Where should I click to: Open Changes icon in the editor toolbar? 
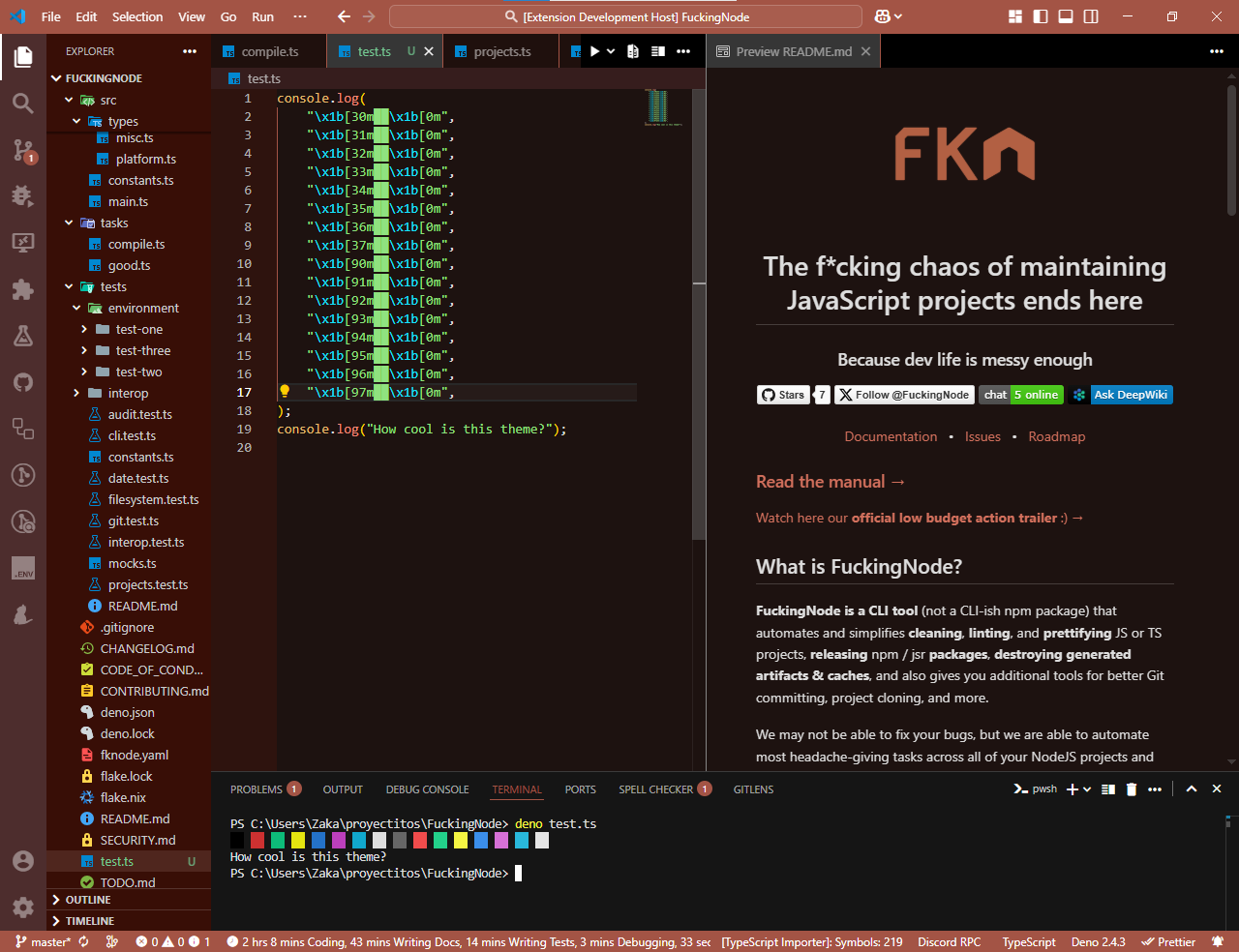(x=633, y=51)
